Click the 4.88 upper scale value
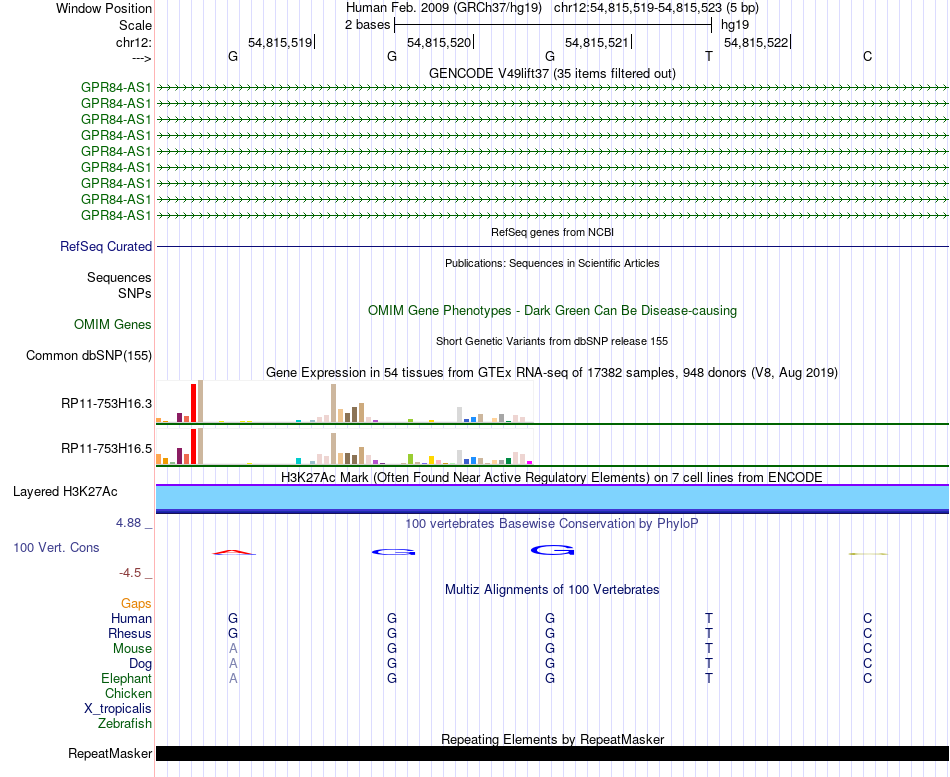This screenshot has width=950, height=777. pos(128,523)
